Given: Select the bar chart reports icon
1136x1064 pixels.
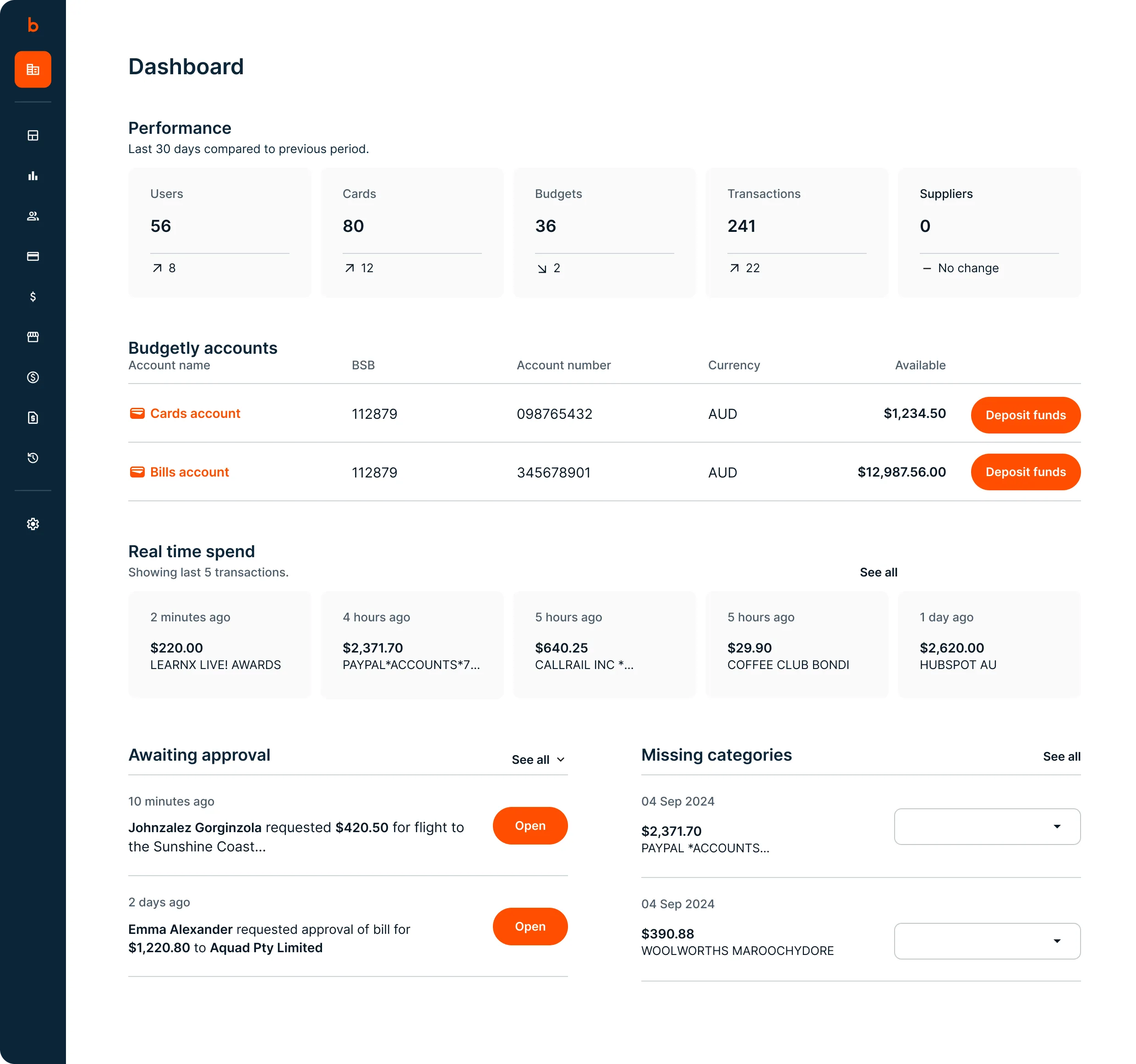Looking at the screenshot, I should (x=33, y=176).
